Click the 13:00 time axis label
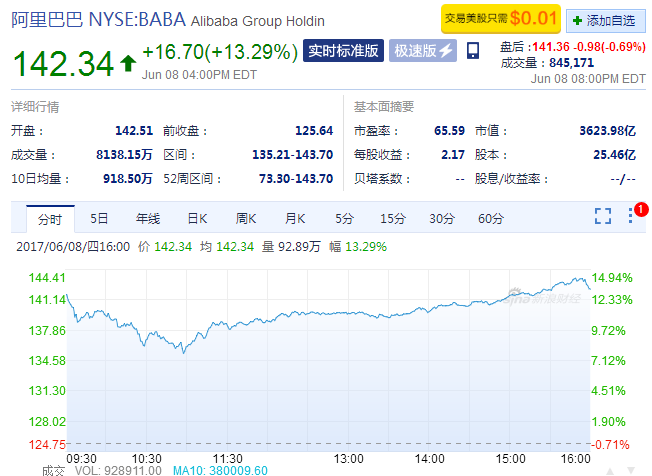 click(348, 459)
